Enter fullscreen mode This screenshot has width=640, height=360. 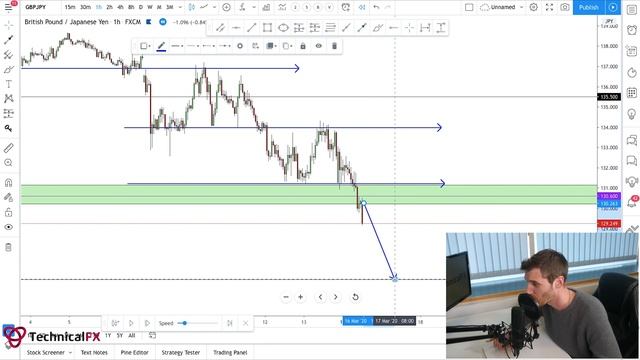[x=549, y=7]
